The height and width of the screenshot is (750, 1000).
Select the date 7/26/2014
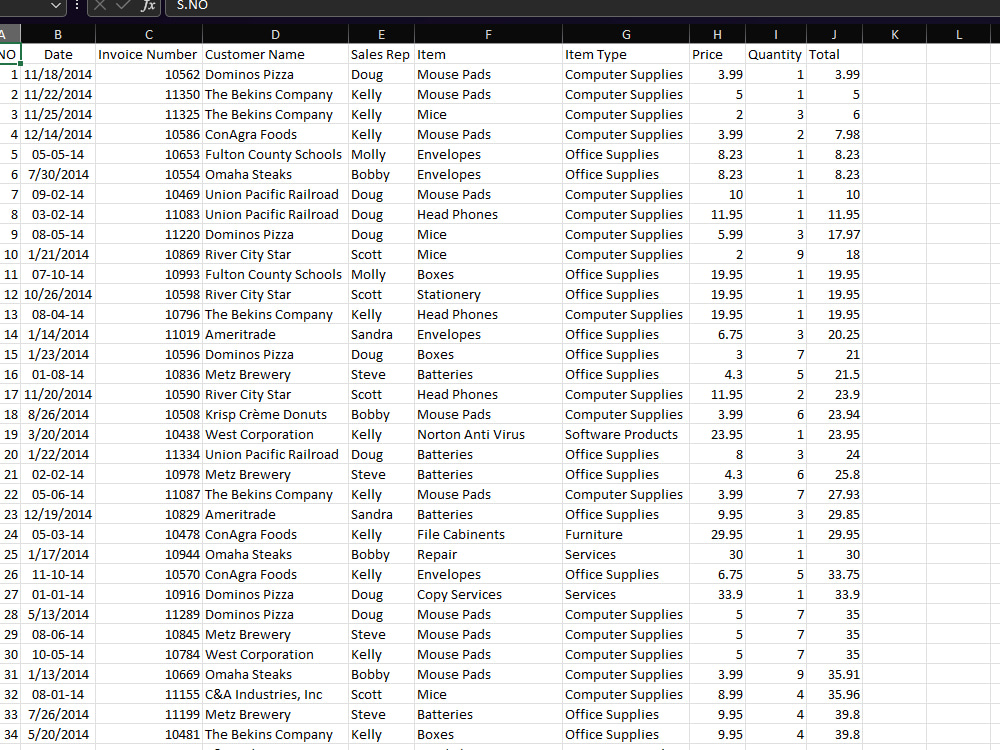(x=58, y=714)
